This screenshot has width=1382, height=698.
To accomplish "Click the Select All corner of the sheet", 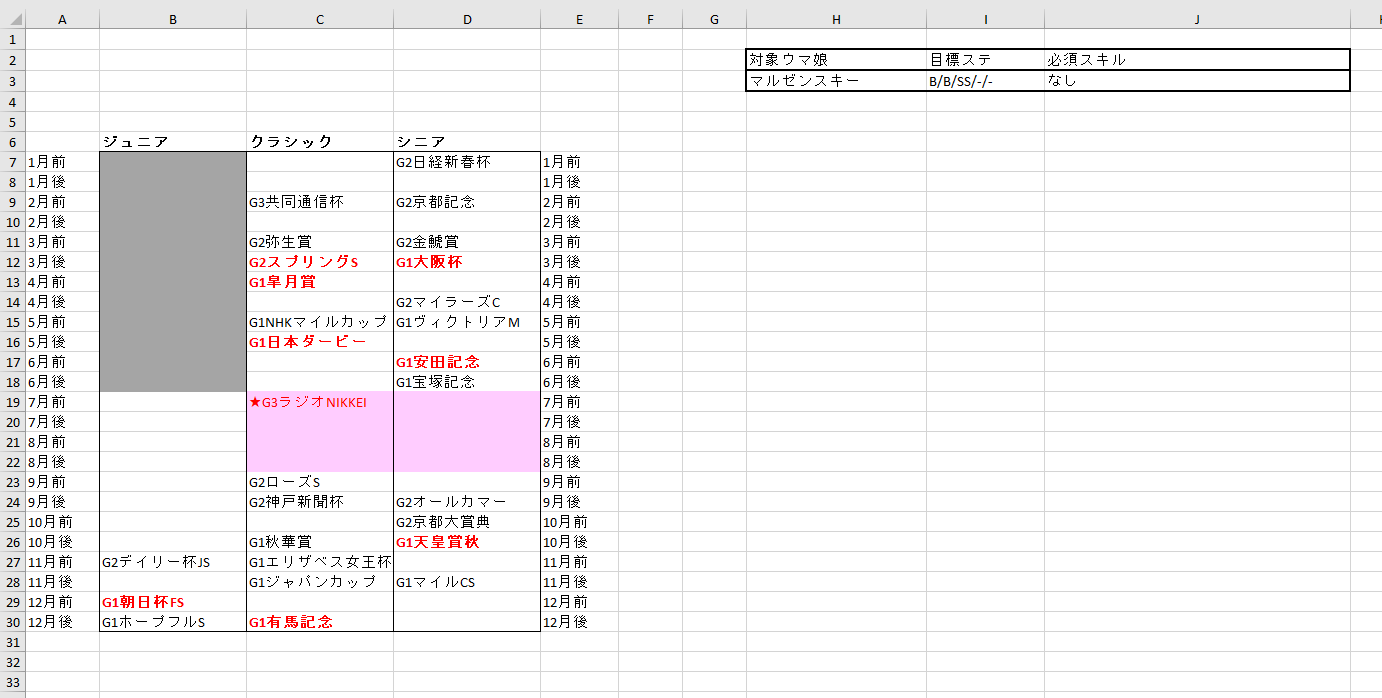I will coord(12,19).
